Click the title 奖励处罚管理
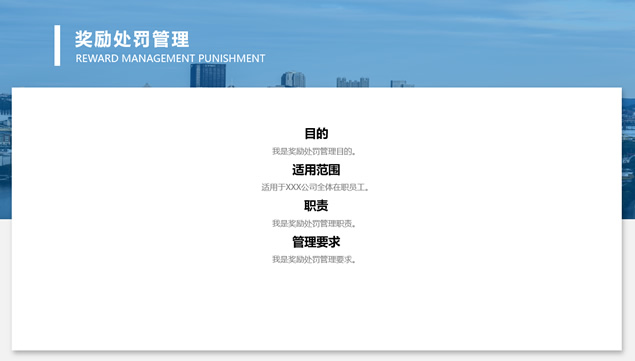Viewport: 635px width, 361px height. coord(132,39)
